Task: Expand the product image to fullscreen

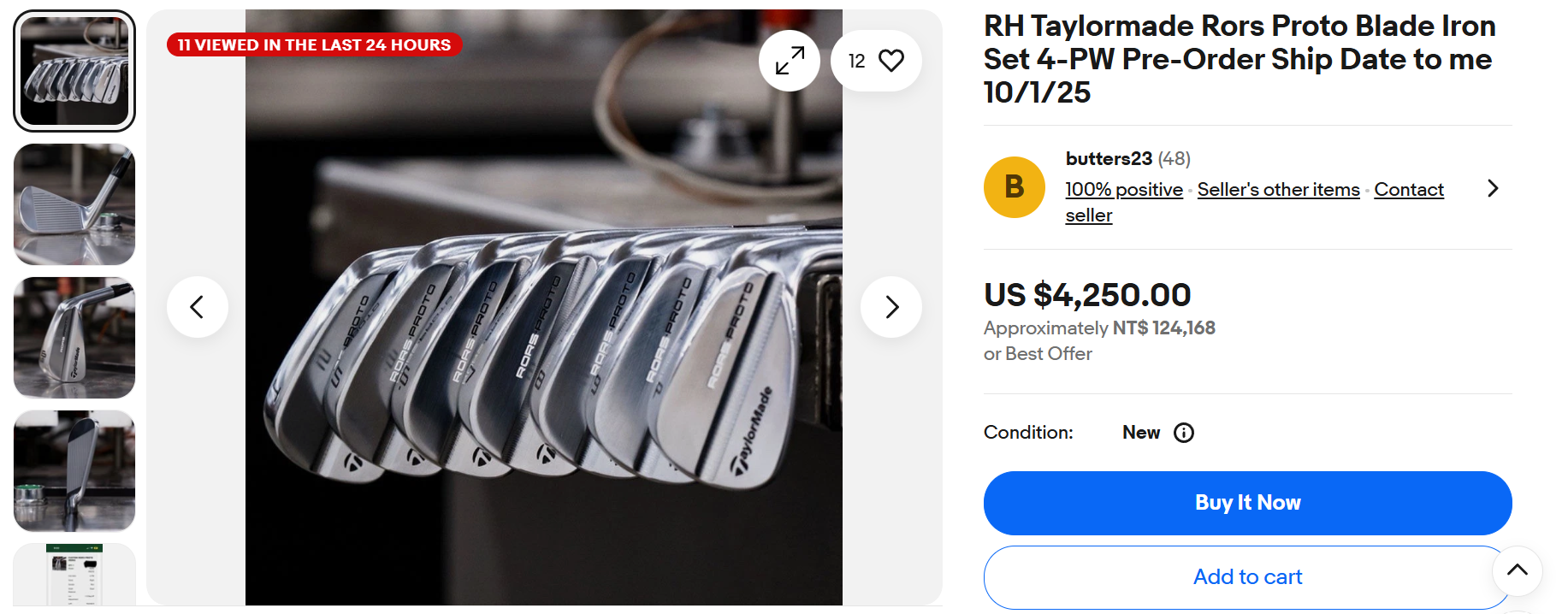Action: (789, 61)
